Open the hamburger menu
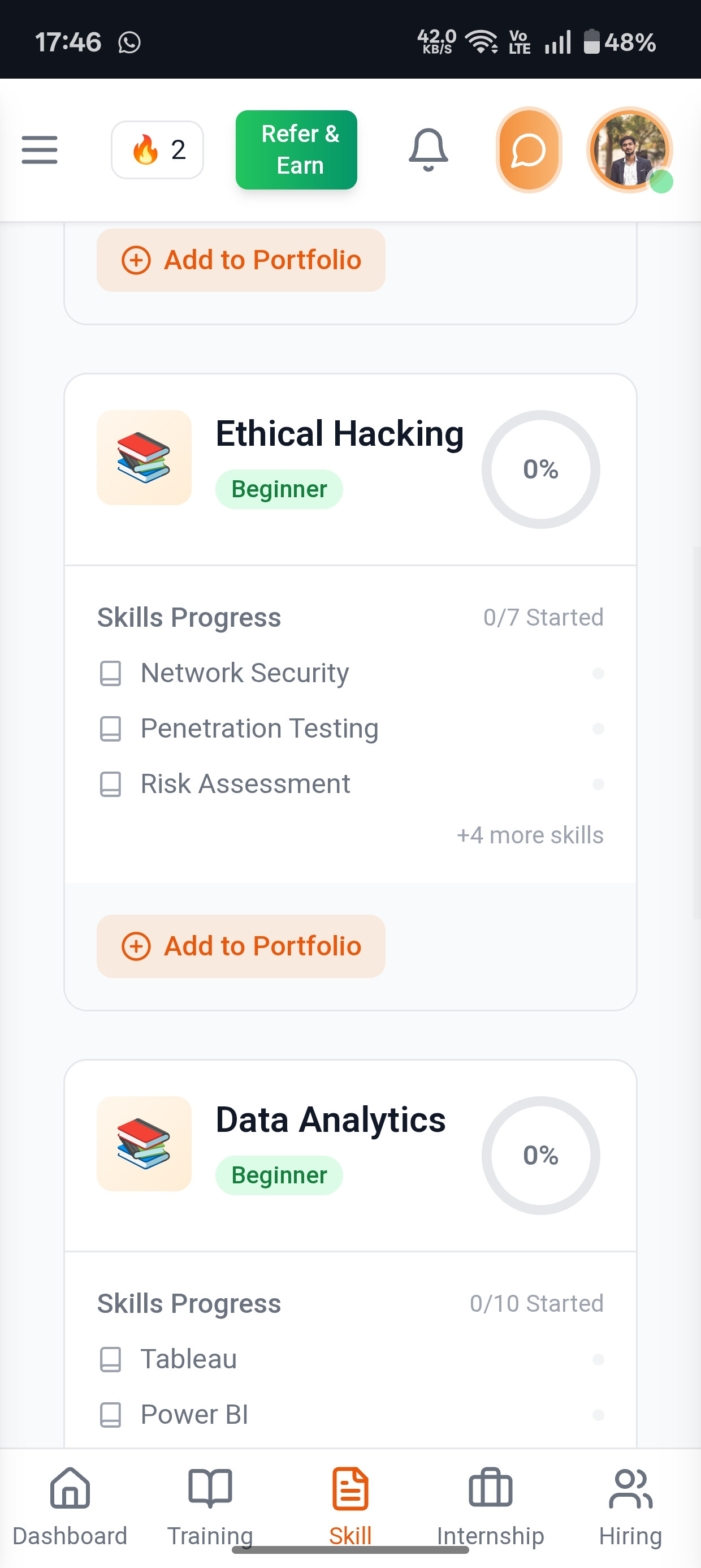Viewport: 701px width, 1568px height. coord(40,150)
